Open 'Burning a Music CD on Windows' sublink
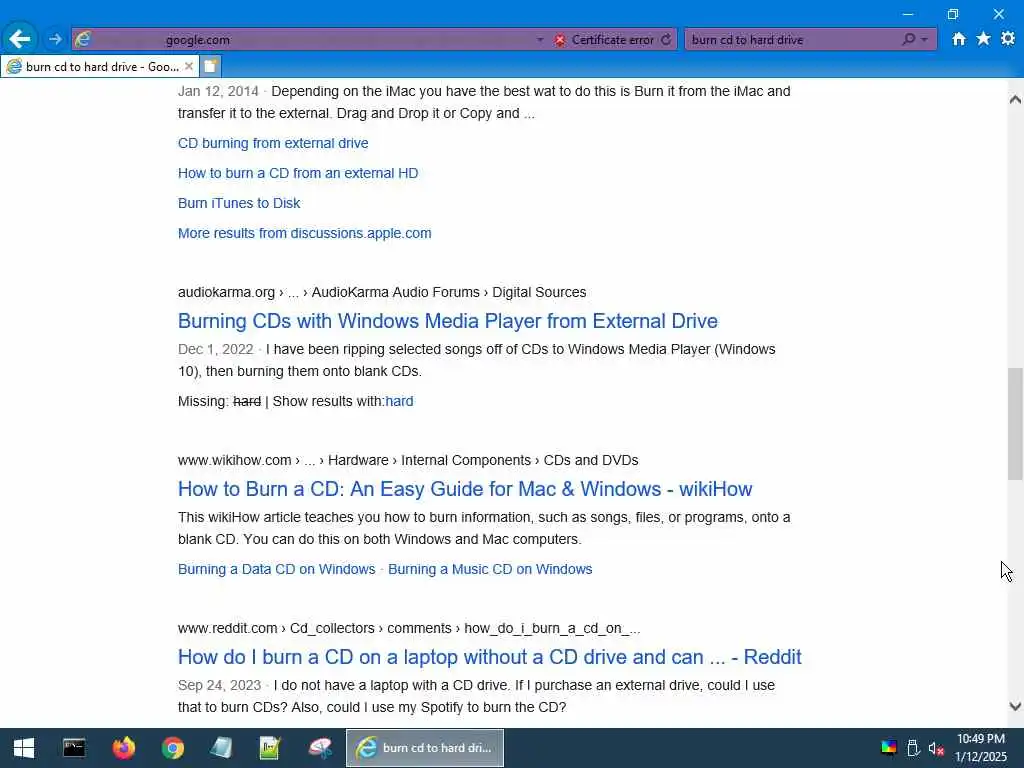 click(490, 569)
